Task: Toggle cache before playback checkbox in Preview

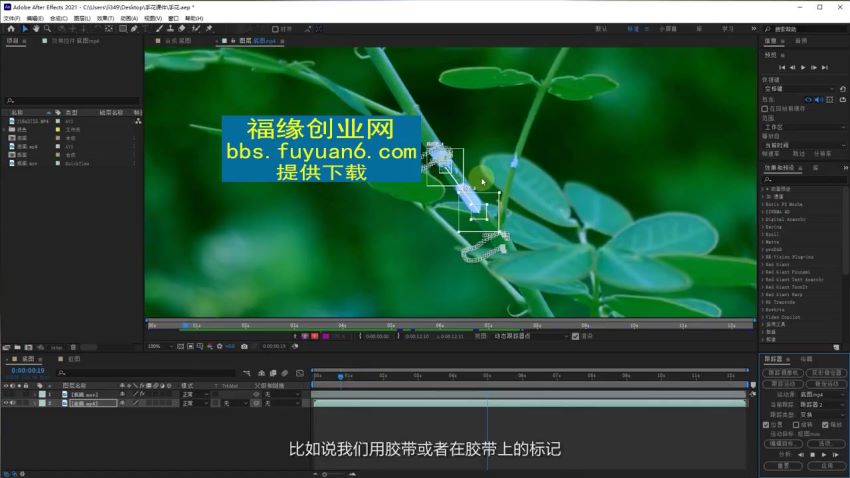Action: click(x=765, y=109)
